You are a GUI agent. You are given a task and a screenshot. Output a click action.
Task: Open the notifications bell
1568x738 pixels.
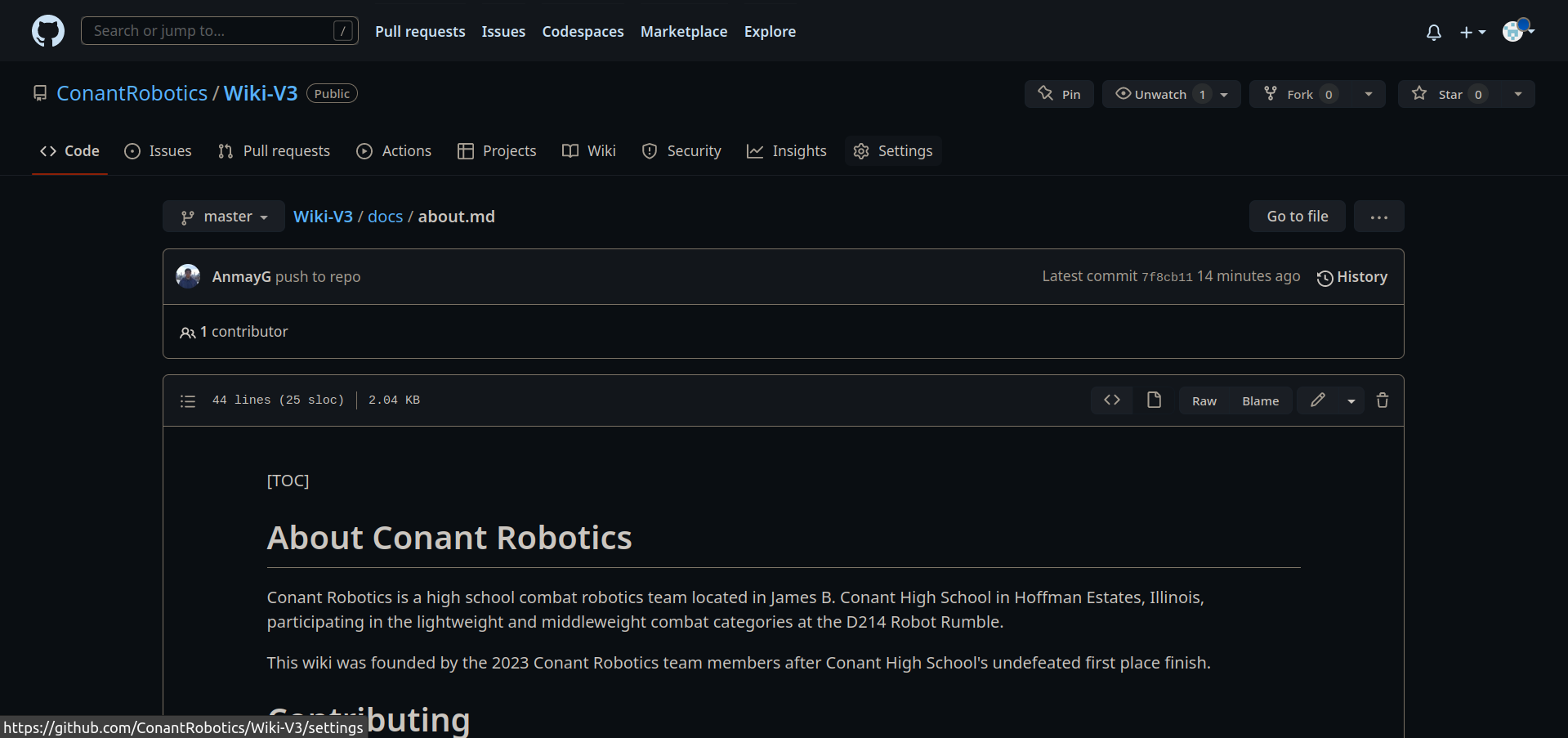(1433, 32)
